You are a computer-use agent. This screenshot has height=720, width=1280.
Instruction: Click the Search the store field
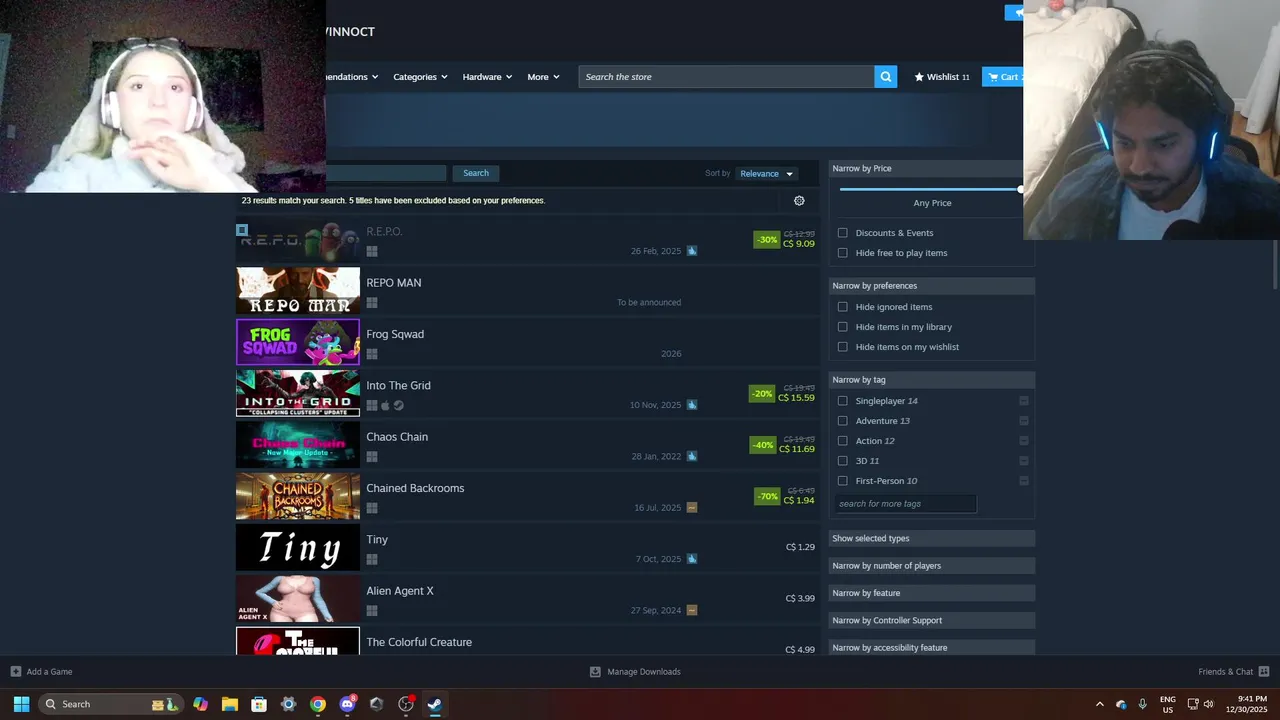pyautogui.click(x=726, y=77)
